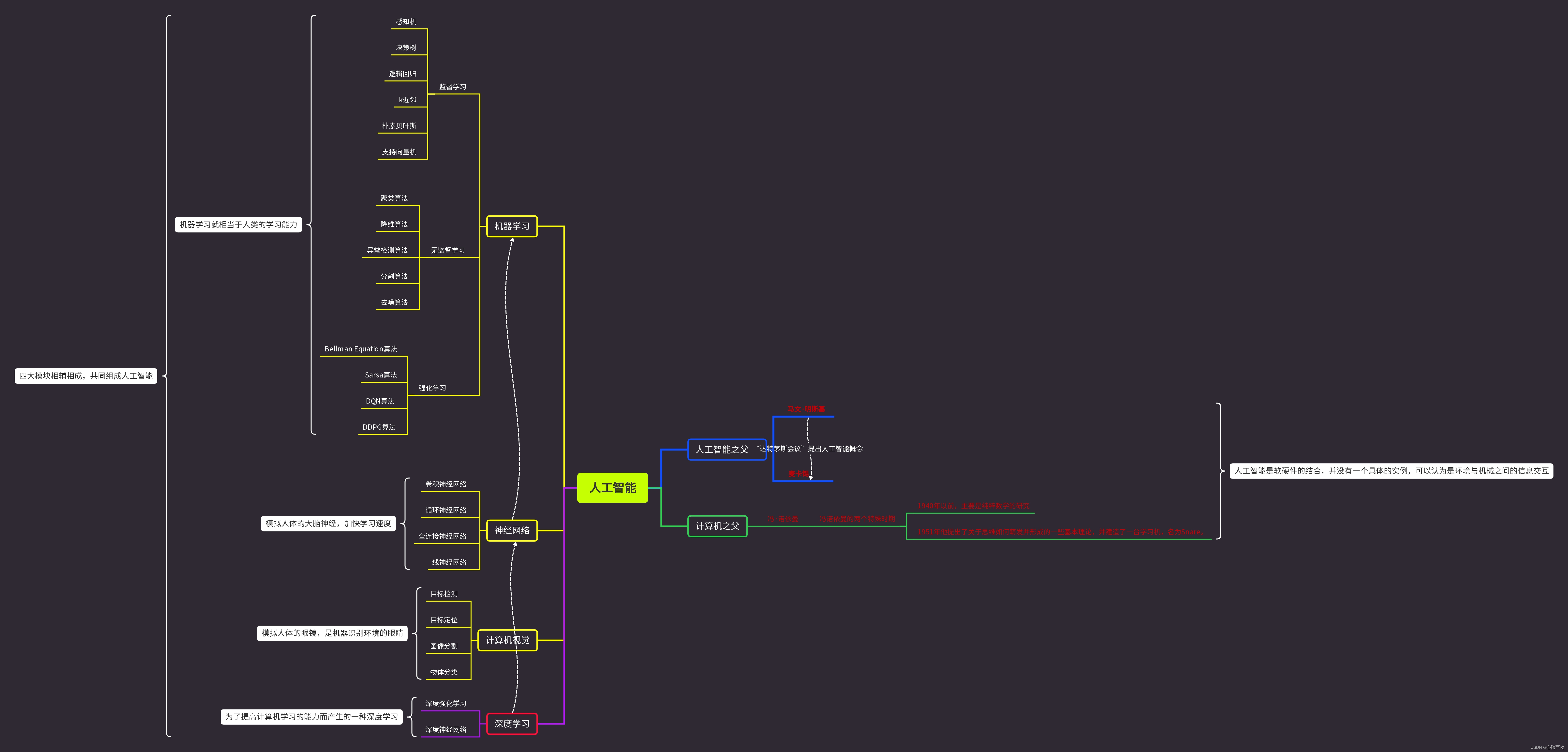1568x752 pixels.
Task: Click the green 计算机之父 node
Action: tap(717, 526)
